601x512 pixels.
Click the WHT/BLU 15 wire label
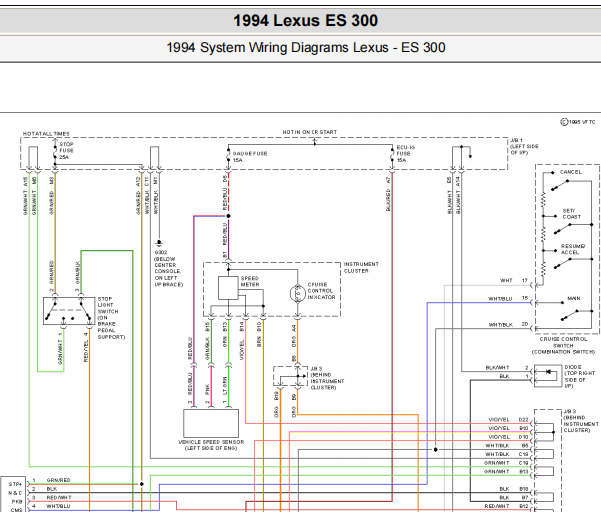(508, 298)
